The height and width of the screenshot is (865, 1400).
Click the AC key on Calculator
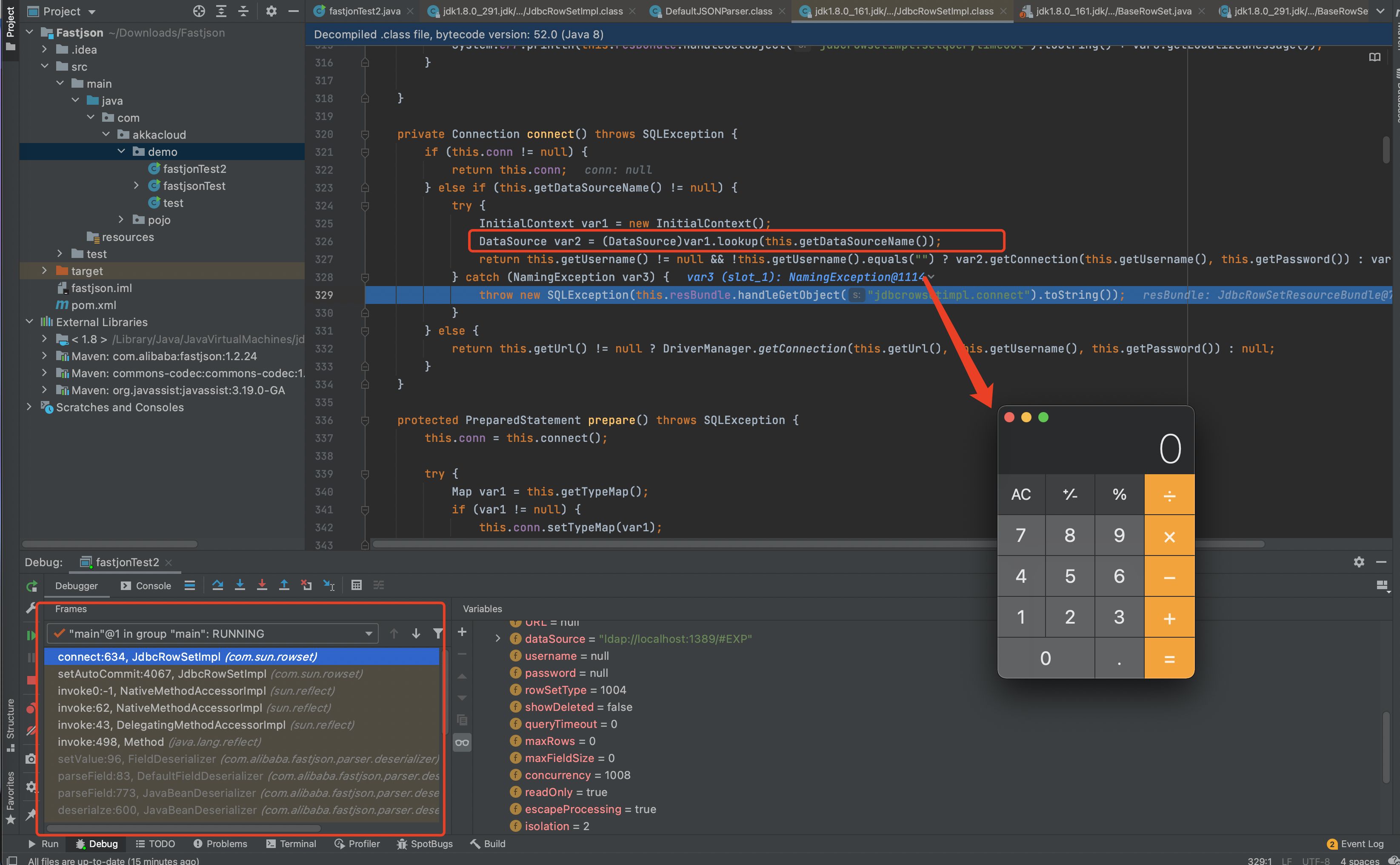pyautogui.click(x=1021, y=495)
